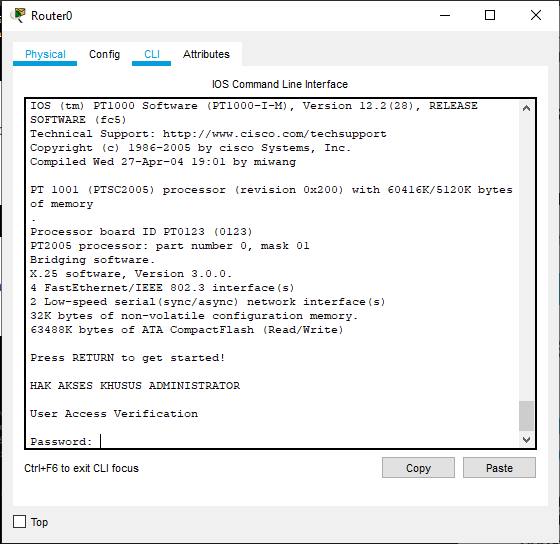Click the 'Router0' window title text
Screen dimensions: 560x544
coord(52,16)
